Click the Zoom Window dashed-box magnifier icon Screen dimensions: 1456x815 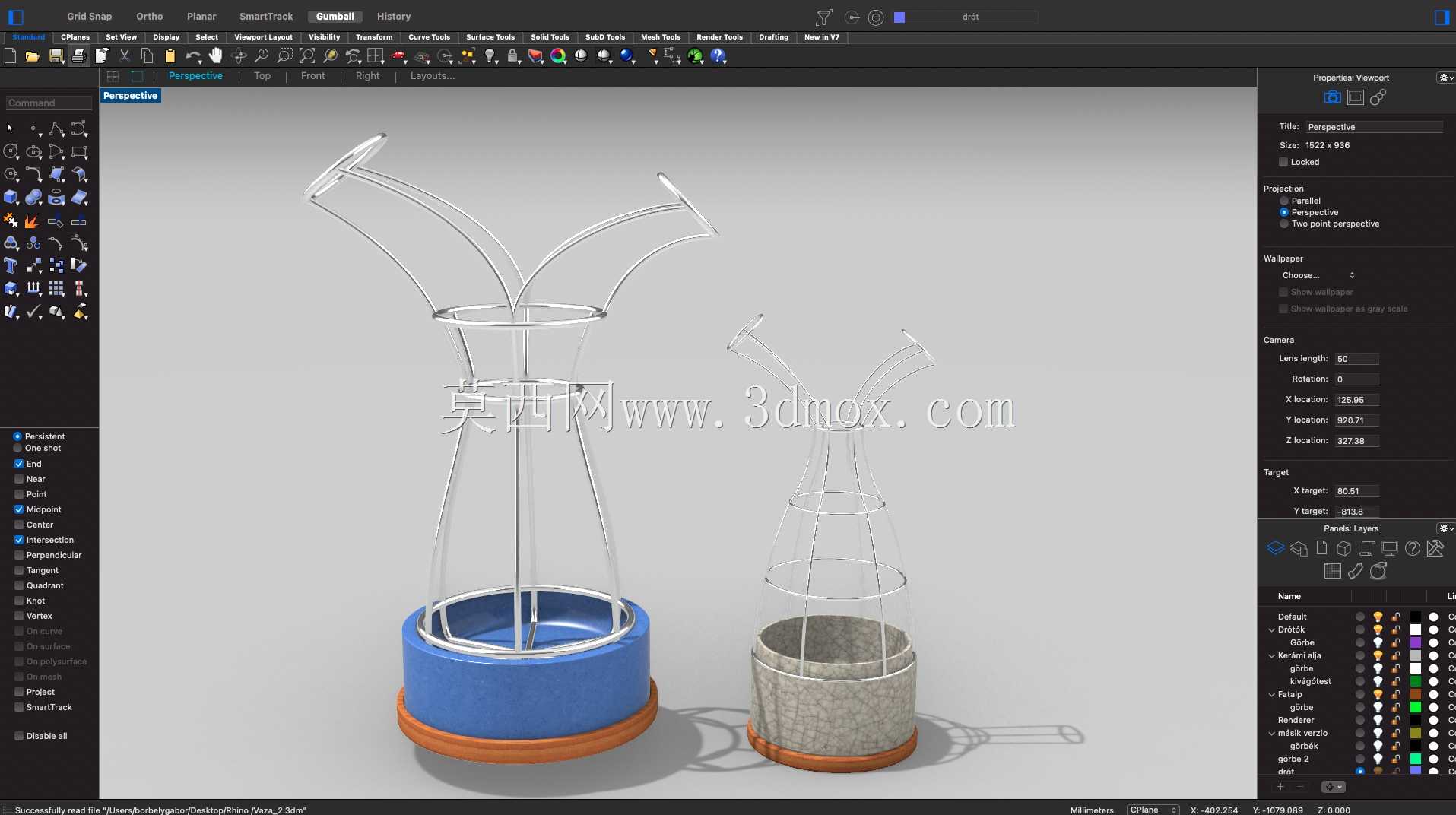pyautogui.click(x=284, y=55)
